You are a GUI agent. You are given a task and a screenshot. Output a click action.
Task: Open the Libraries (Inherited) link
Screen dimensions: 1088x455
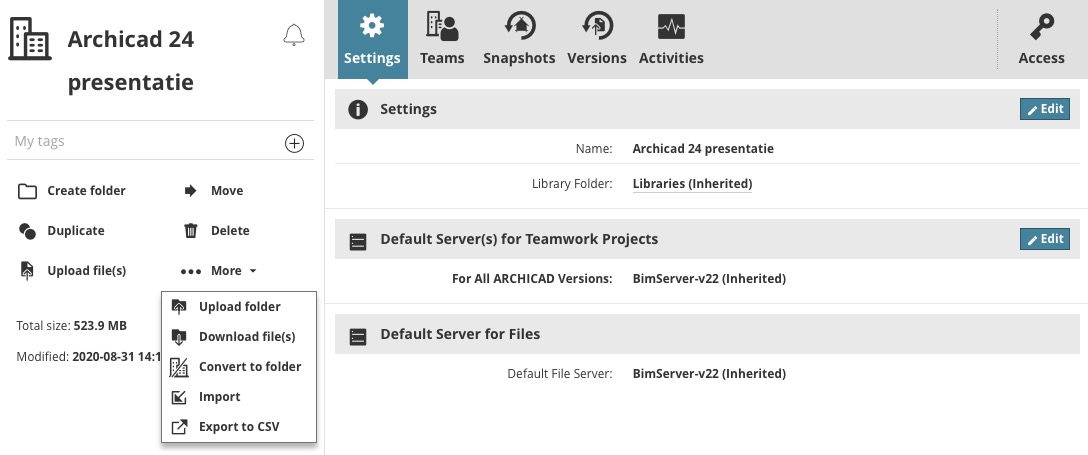(692, 184)
